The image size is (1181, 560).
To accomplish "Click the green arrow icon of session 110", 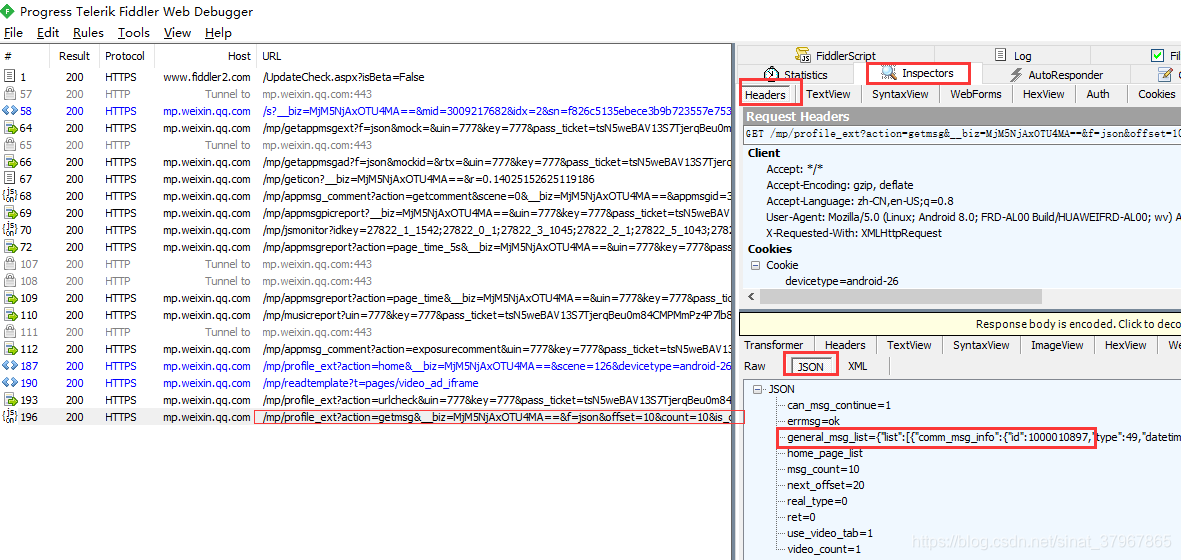I will (x=11, y=315).
